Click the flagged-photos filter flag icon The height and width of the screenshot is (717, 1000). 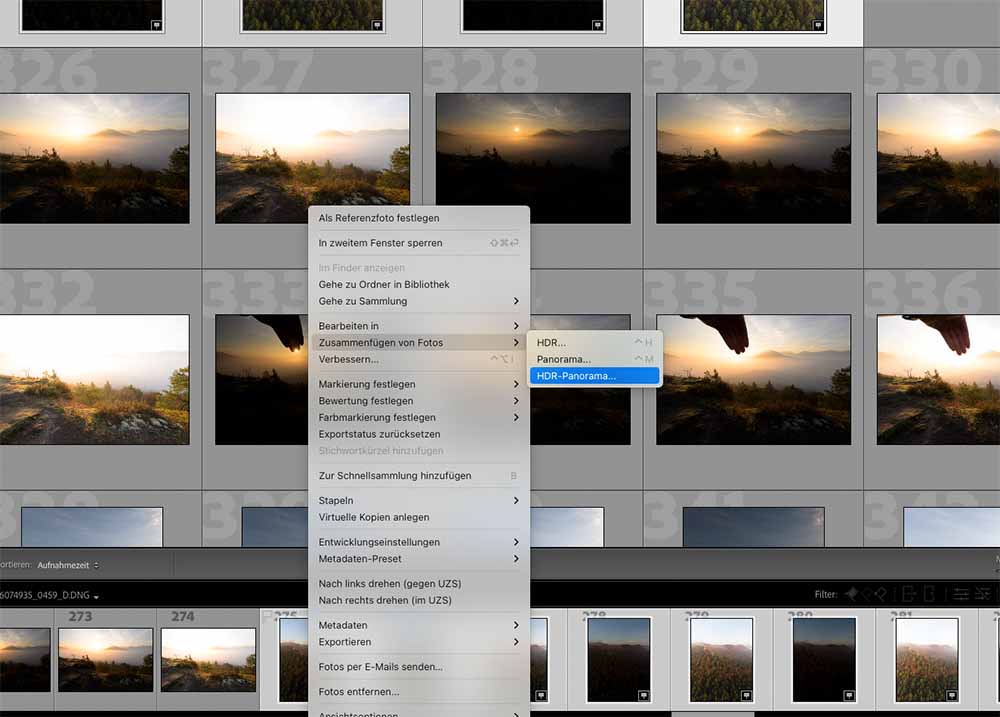click(850, 594)
